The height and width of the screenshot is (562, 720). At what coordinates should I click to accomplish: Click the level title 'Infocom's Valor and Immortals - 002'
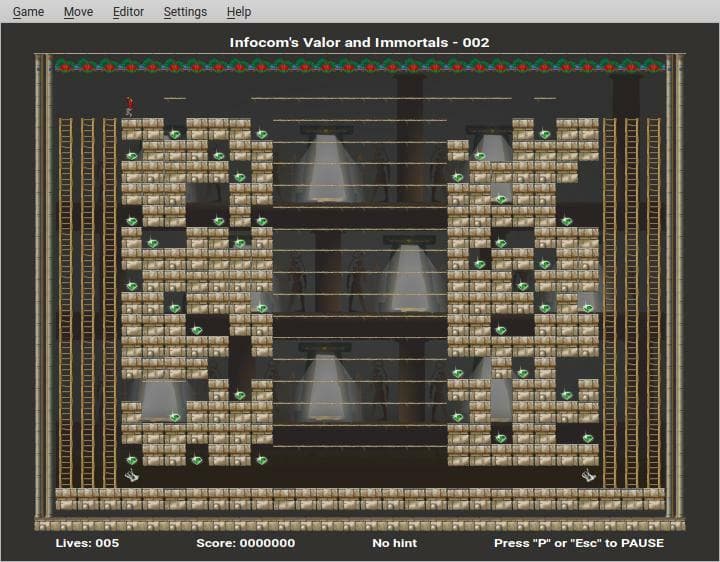(360, 43)
